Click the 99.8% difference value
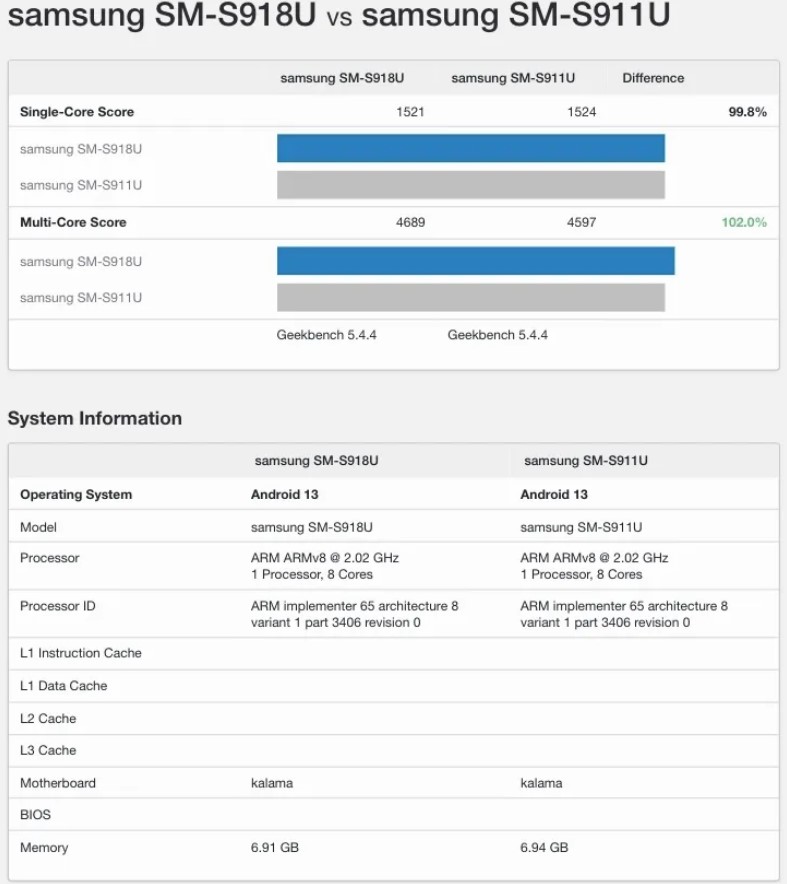Viewport: 787px width, 884px height. coord(748,112)
